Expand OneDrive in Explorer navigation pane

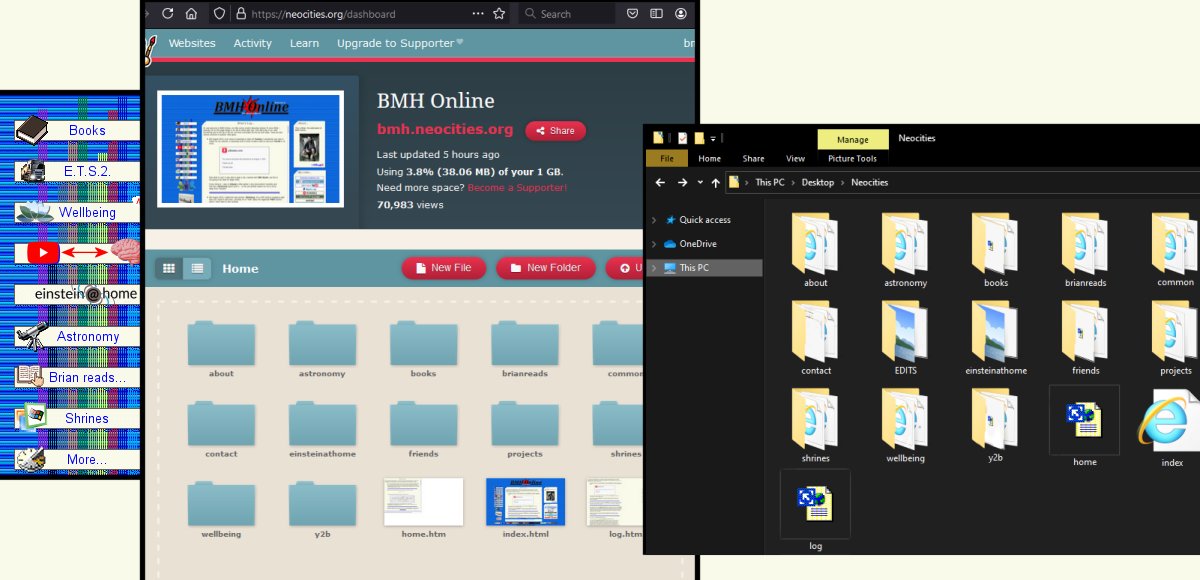pos(654,244)
